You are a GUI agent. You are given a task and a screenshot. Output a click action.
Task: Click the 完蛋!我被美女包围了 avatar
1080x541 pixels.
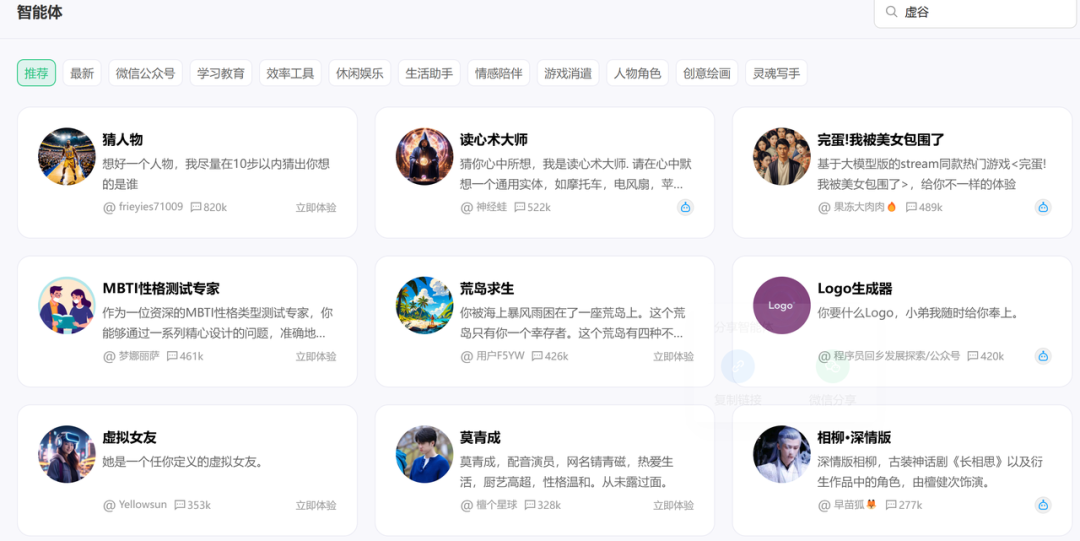tap(782, 156)
